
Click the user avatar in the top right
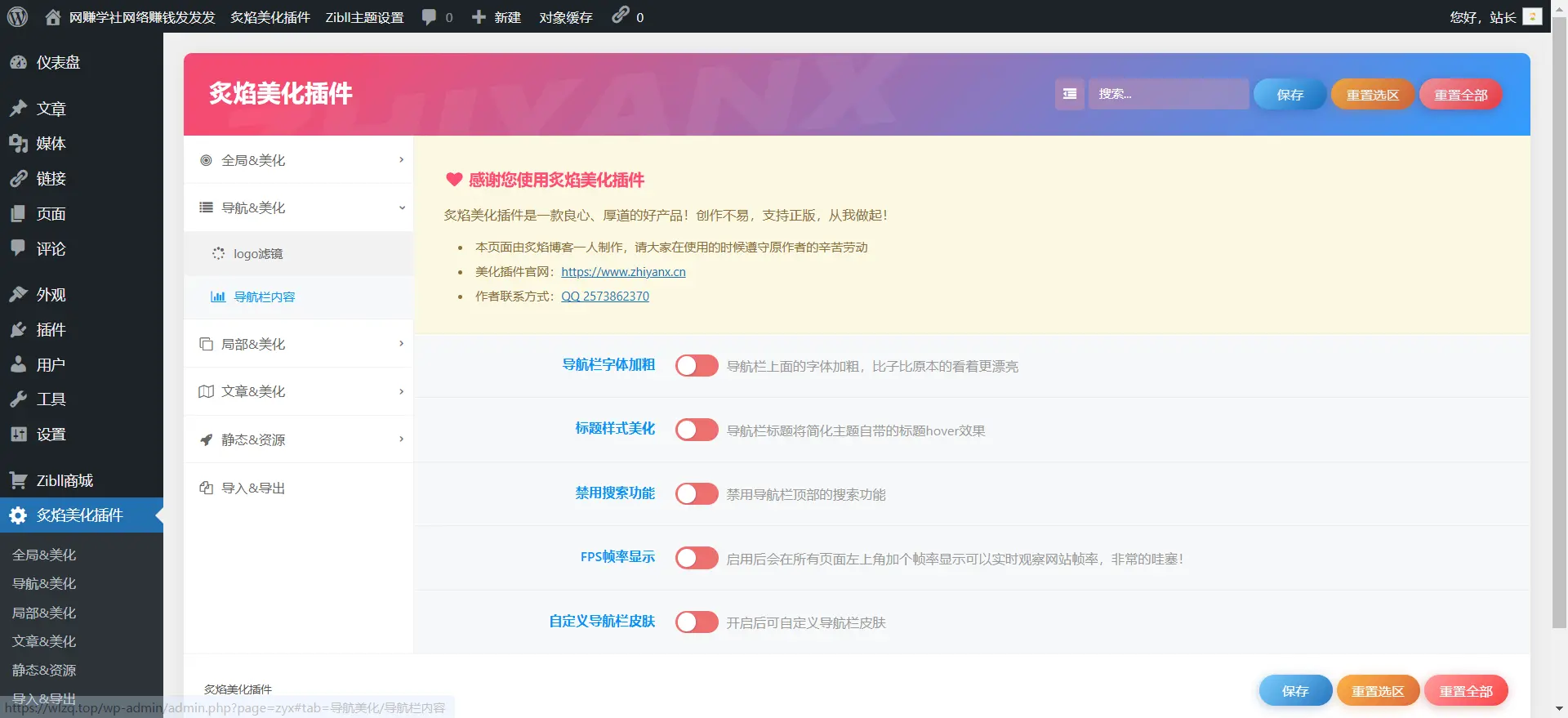pyautogui.click(x=1532, y=16)
